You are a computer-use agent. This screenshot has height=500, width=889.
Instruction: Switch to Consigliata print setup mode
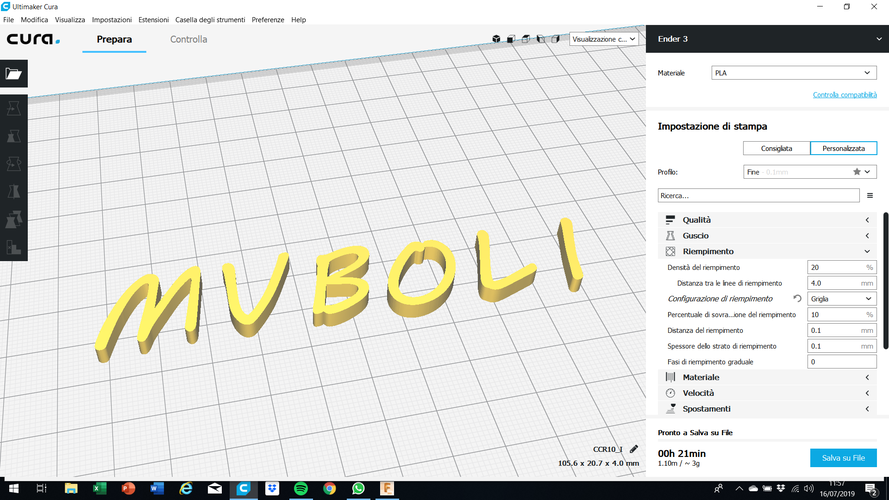click(x=777, y=149)
